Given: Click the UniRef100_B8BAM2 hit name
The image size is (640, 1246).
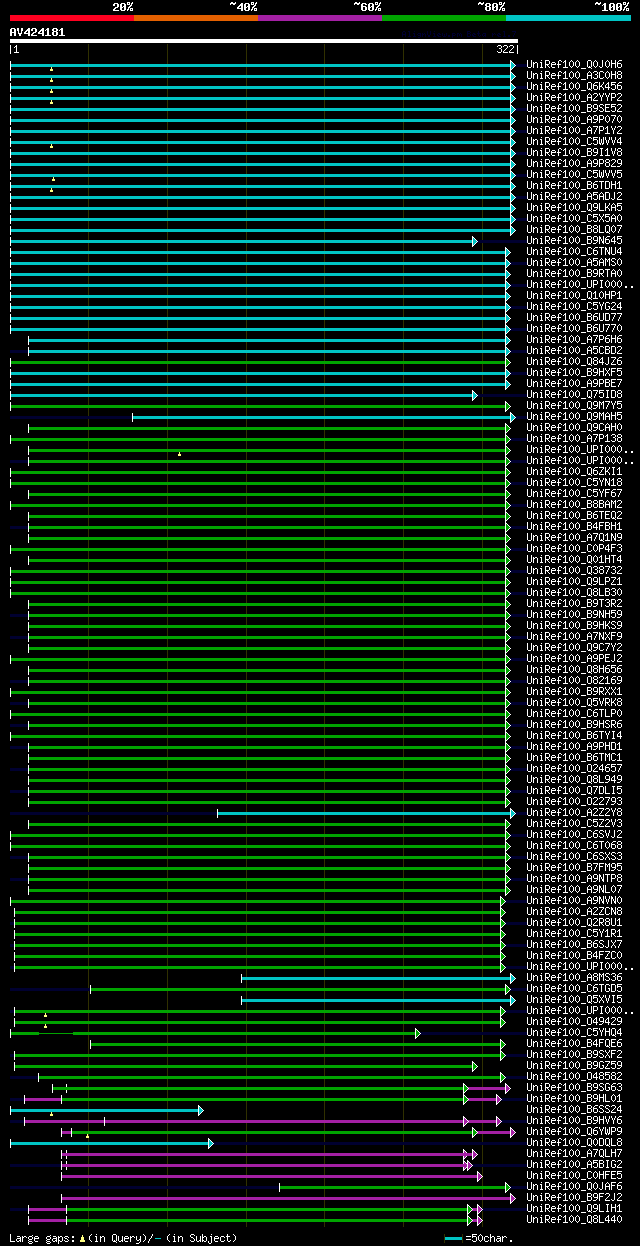Looking at the screenshot, I should [x=574, y=504].
